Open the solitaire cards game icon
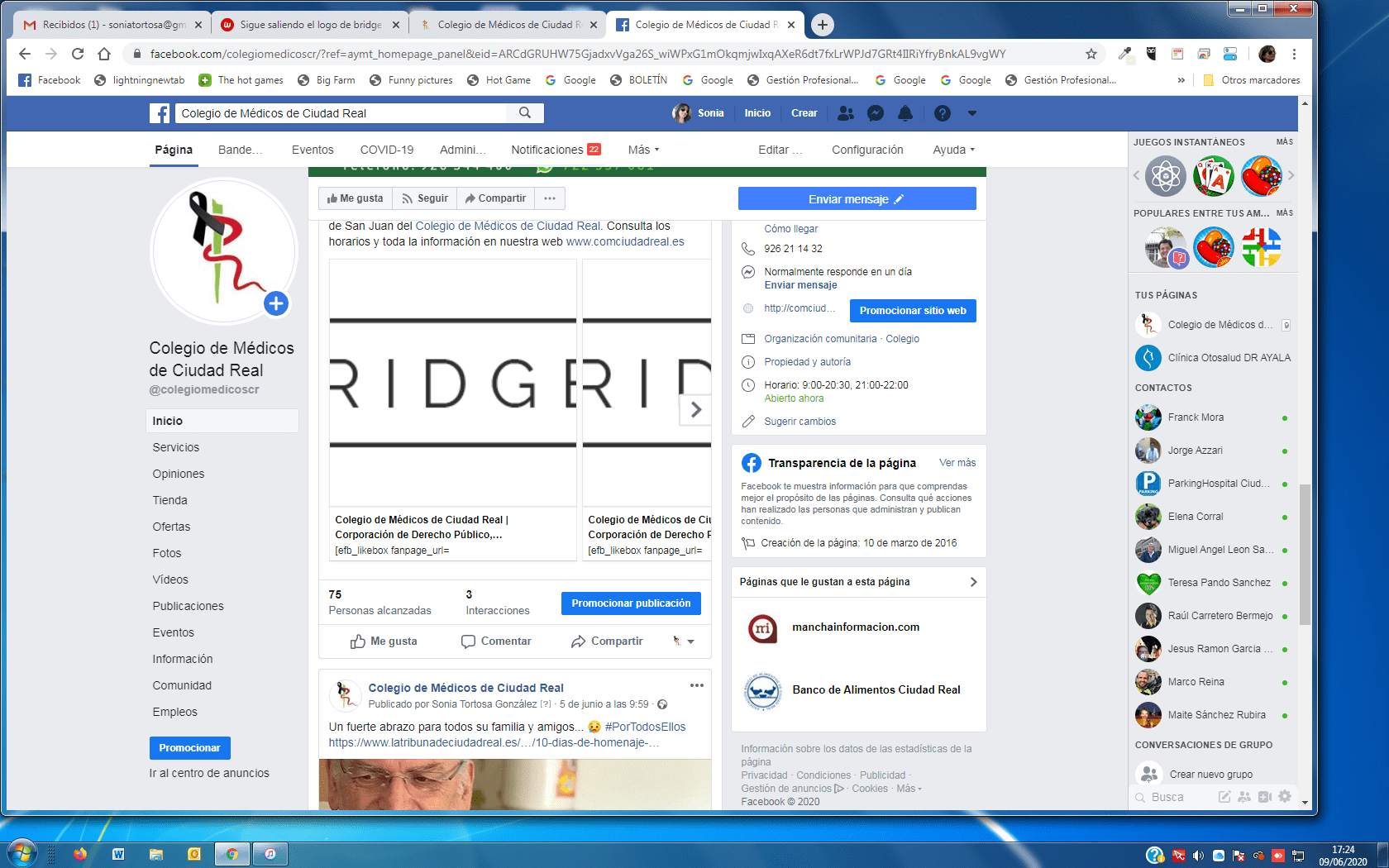 point(1214,176)
